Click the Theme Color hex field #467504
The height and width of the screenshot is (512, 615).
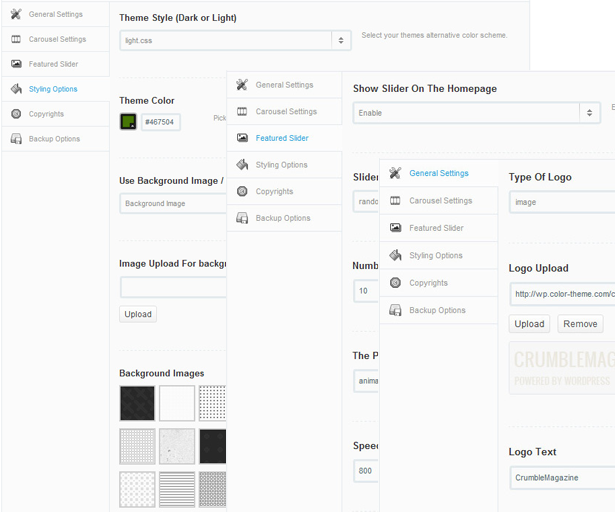tap(160, 122)
